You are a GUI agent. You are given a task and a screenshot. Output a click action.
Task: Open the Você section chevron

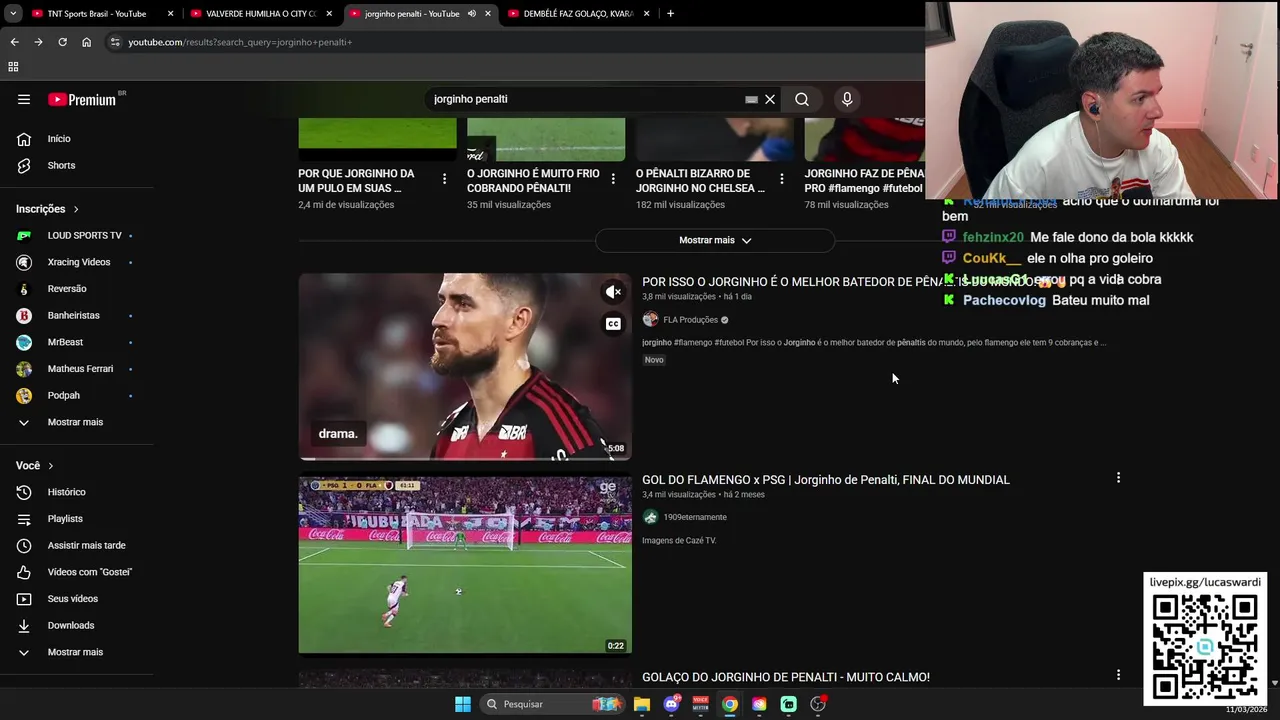pyautogui.click(x=51, y=466)
